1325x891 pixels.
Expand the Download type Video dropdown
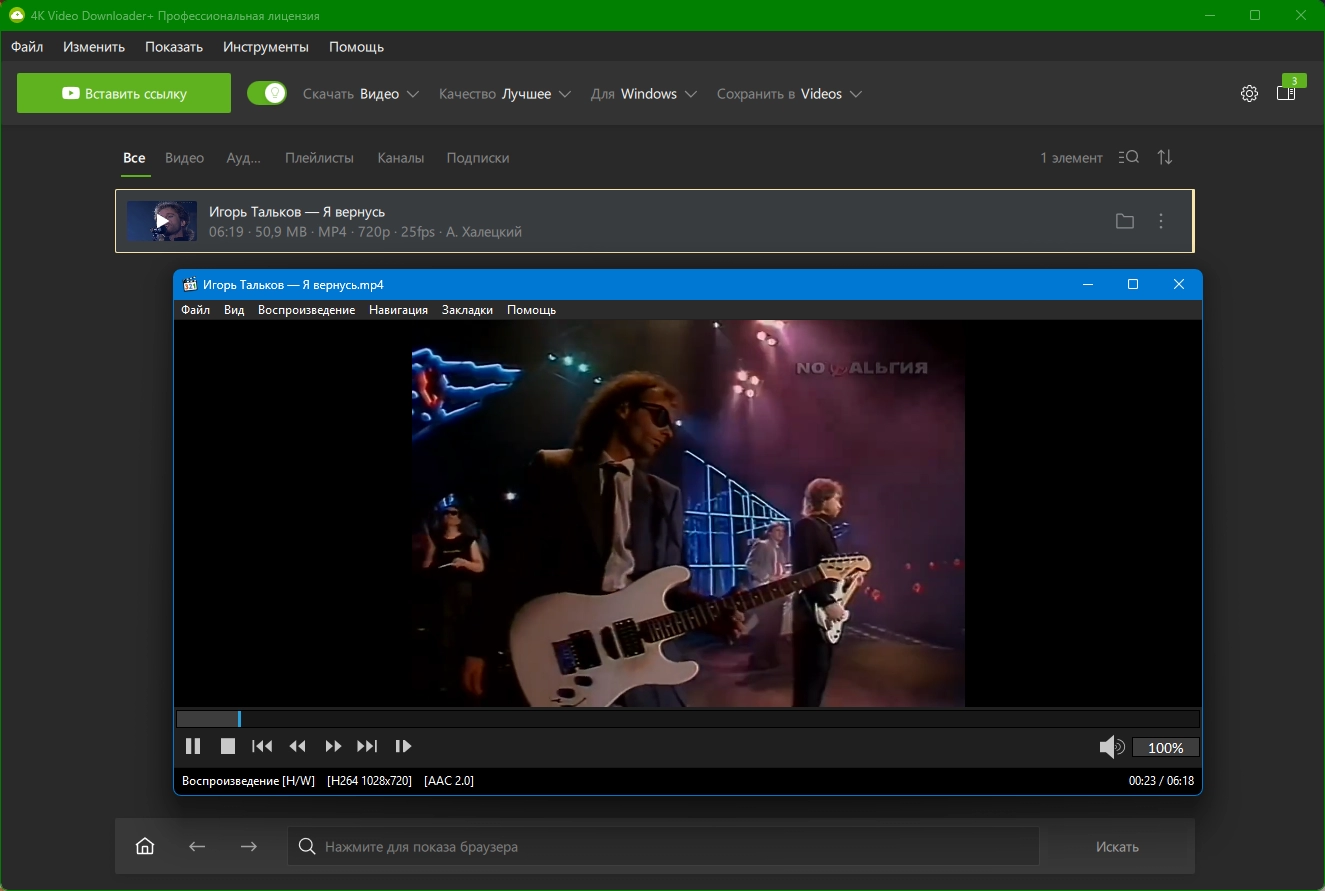pyautogui.click(x=361, y=94)
